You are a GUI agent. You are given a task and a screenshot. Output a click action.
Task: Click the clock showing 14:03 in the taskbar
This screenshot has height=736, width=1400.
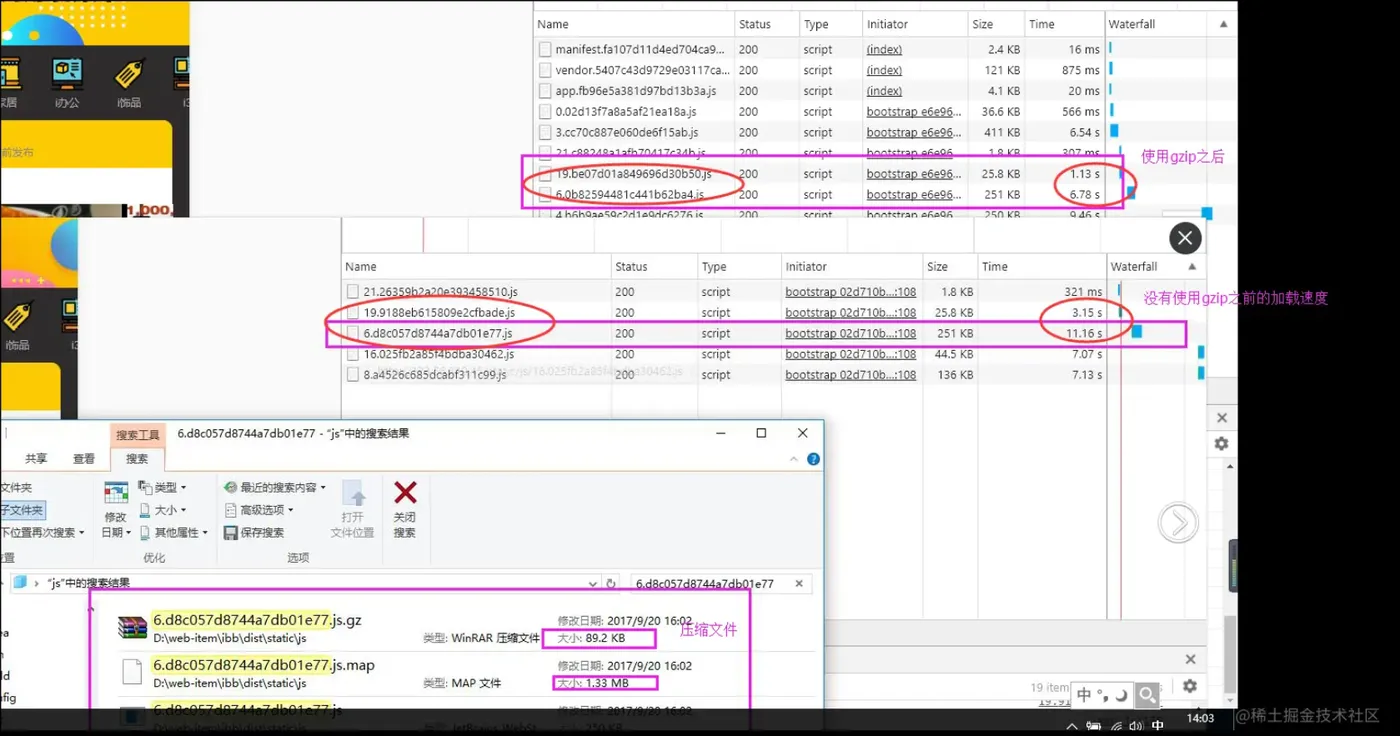click(1201, 718)
